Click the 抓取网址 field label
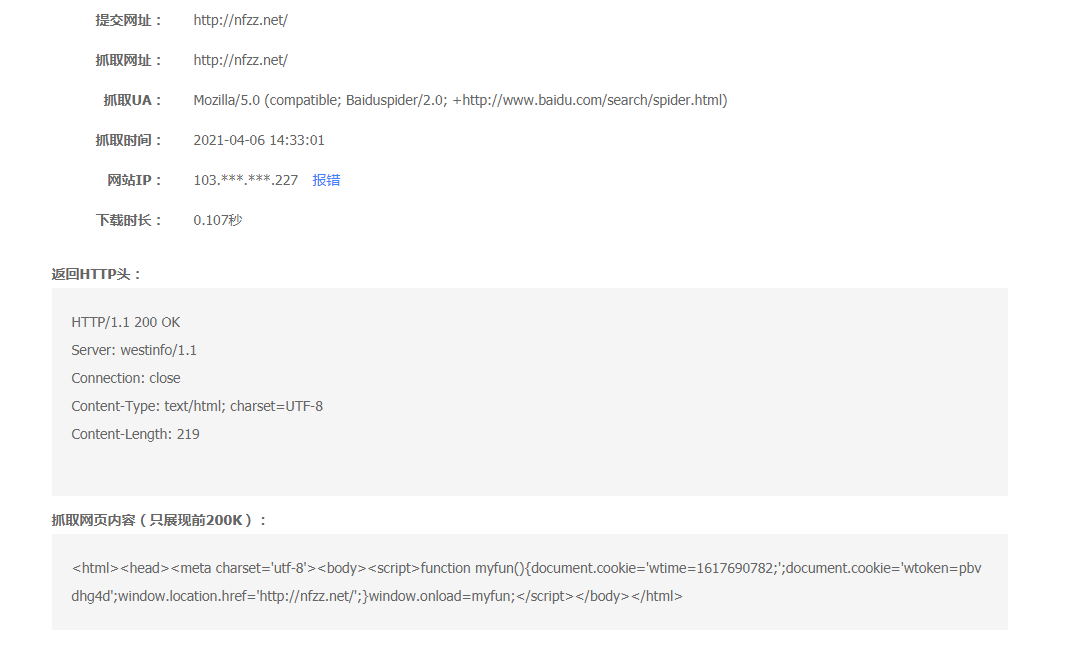Image resolution: width=1069 pixels, height=650 pixels. [x=128, y=60]
